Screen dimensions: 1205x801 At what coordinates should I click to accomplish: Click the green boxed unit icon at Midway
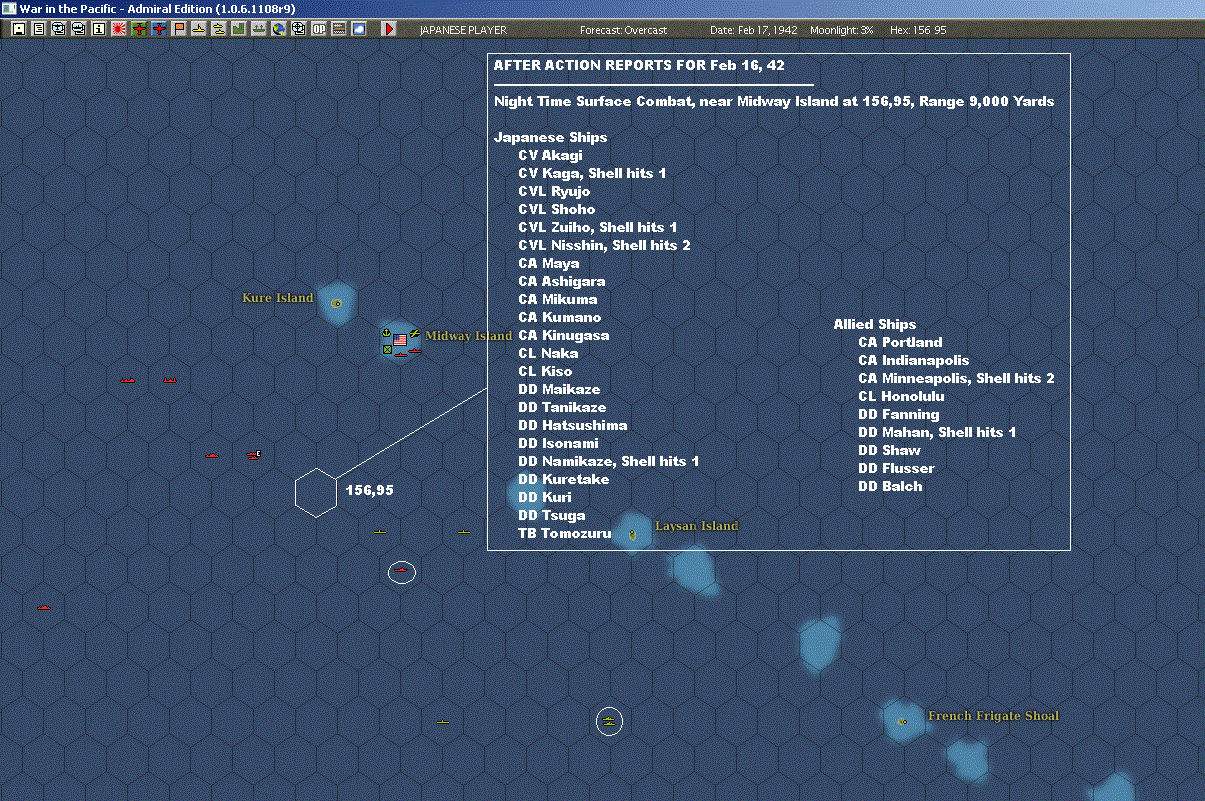point(387,349)
